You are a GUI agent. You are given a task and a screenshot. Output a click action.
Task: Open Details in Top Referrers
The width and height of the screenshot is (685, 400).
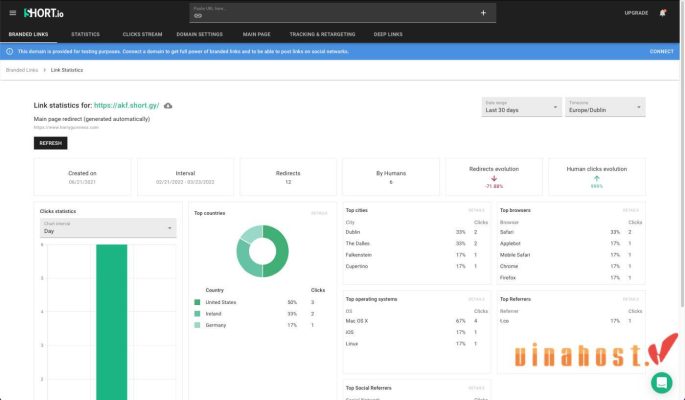(630, 300)
